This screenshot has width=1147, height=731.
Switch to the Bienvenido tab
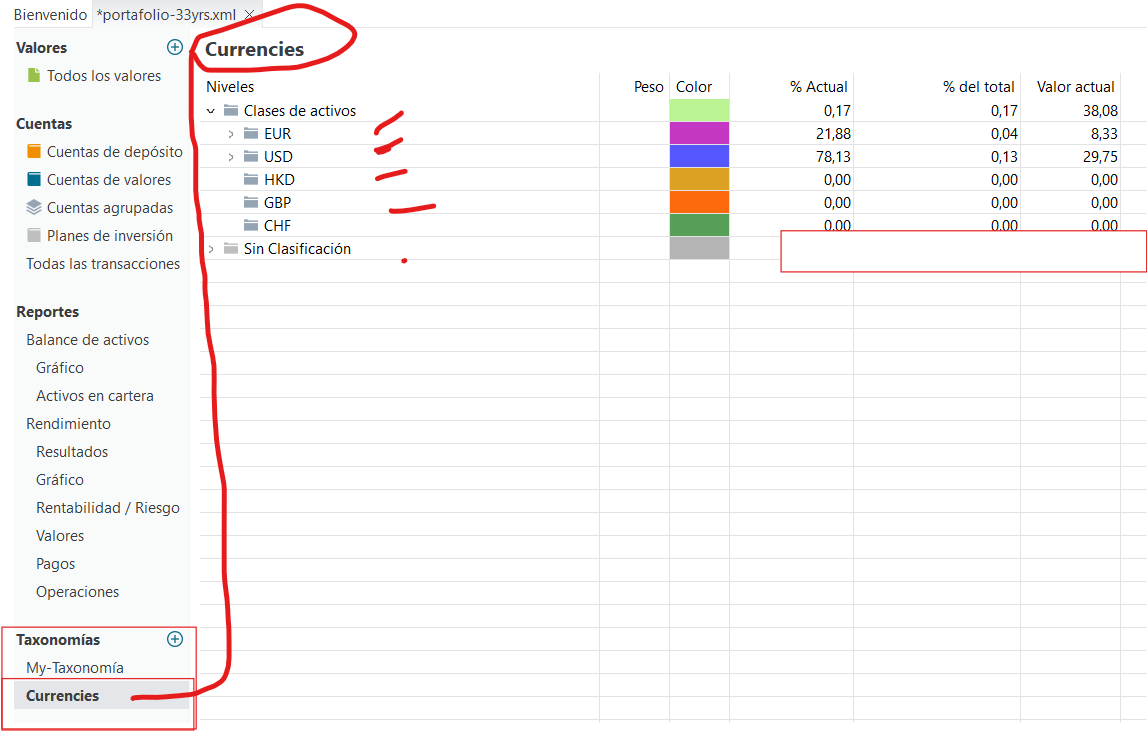click(50, 15)
